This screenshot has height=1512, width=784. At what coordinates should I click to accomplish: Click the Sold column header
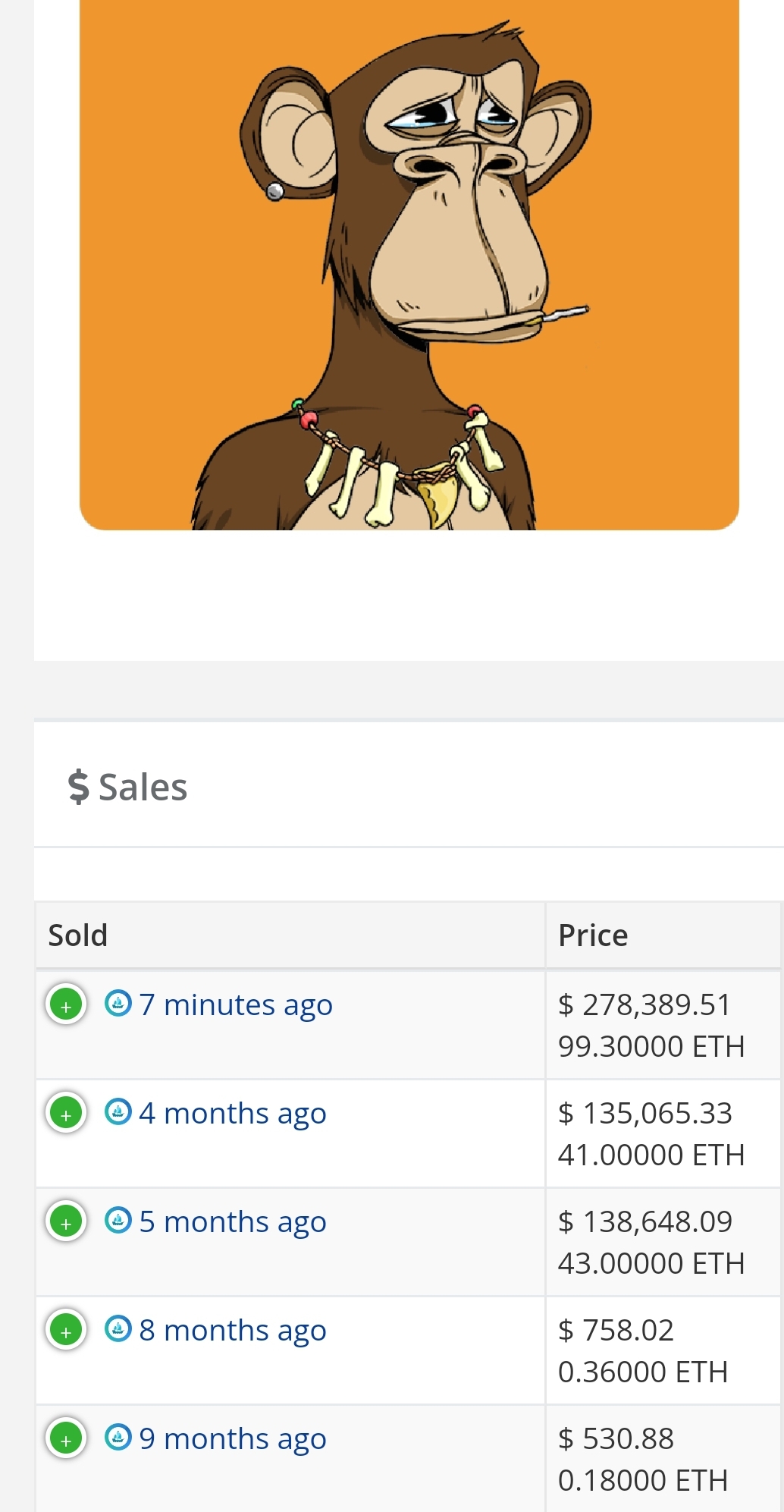click(78, 935)
